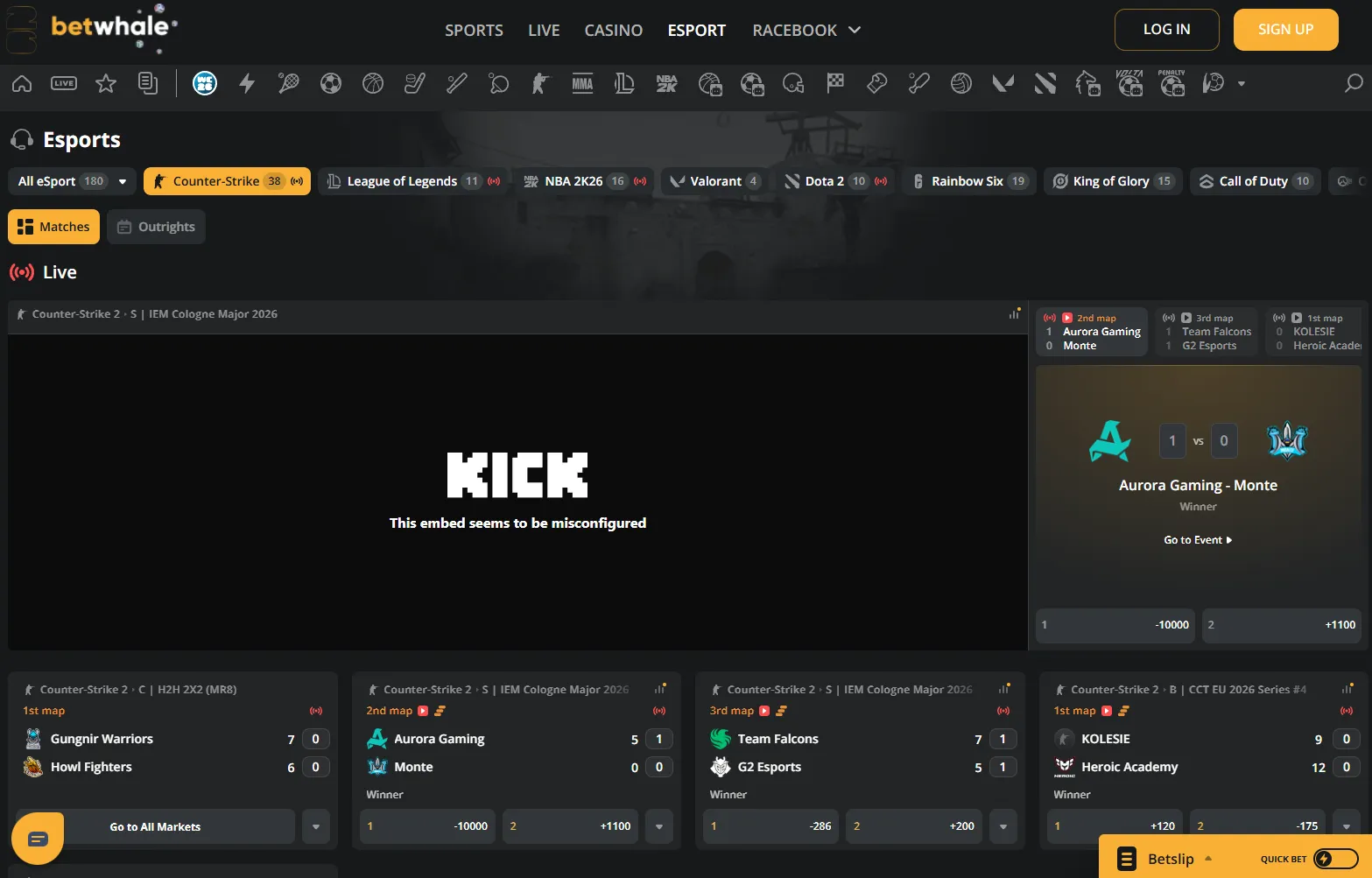Open the SPORTS menu item

tap(474, 30)
